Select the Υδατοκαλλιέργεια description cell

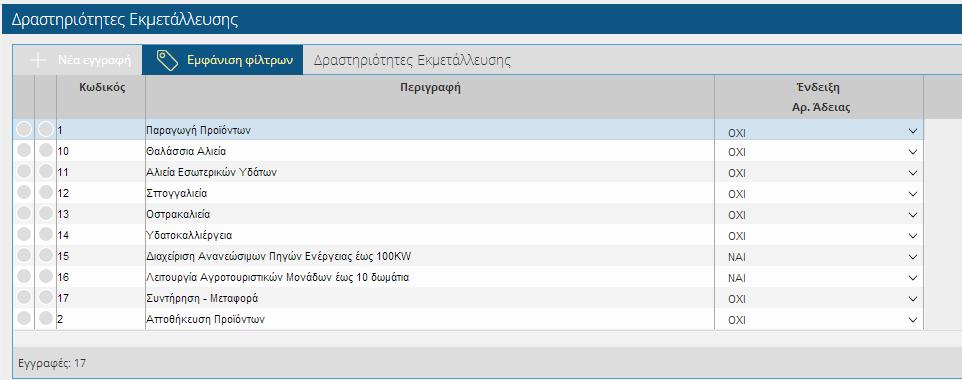[430, 235]
